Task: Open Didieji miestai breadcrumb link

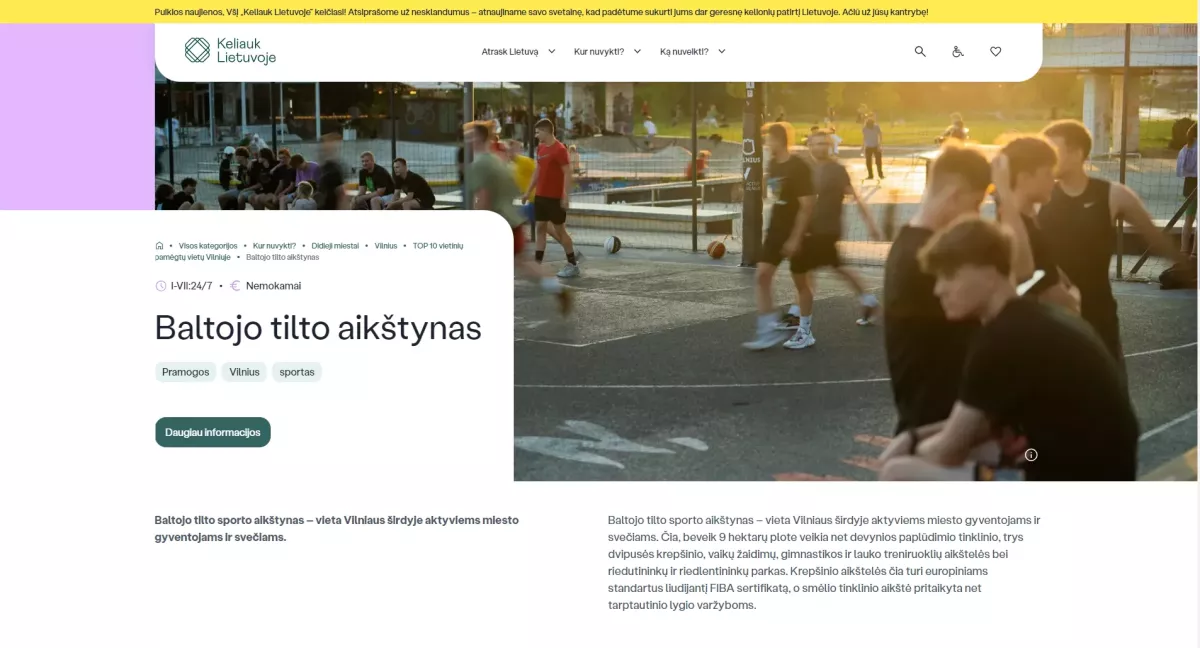Action: [334, 245]
